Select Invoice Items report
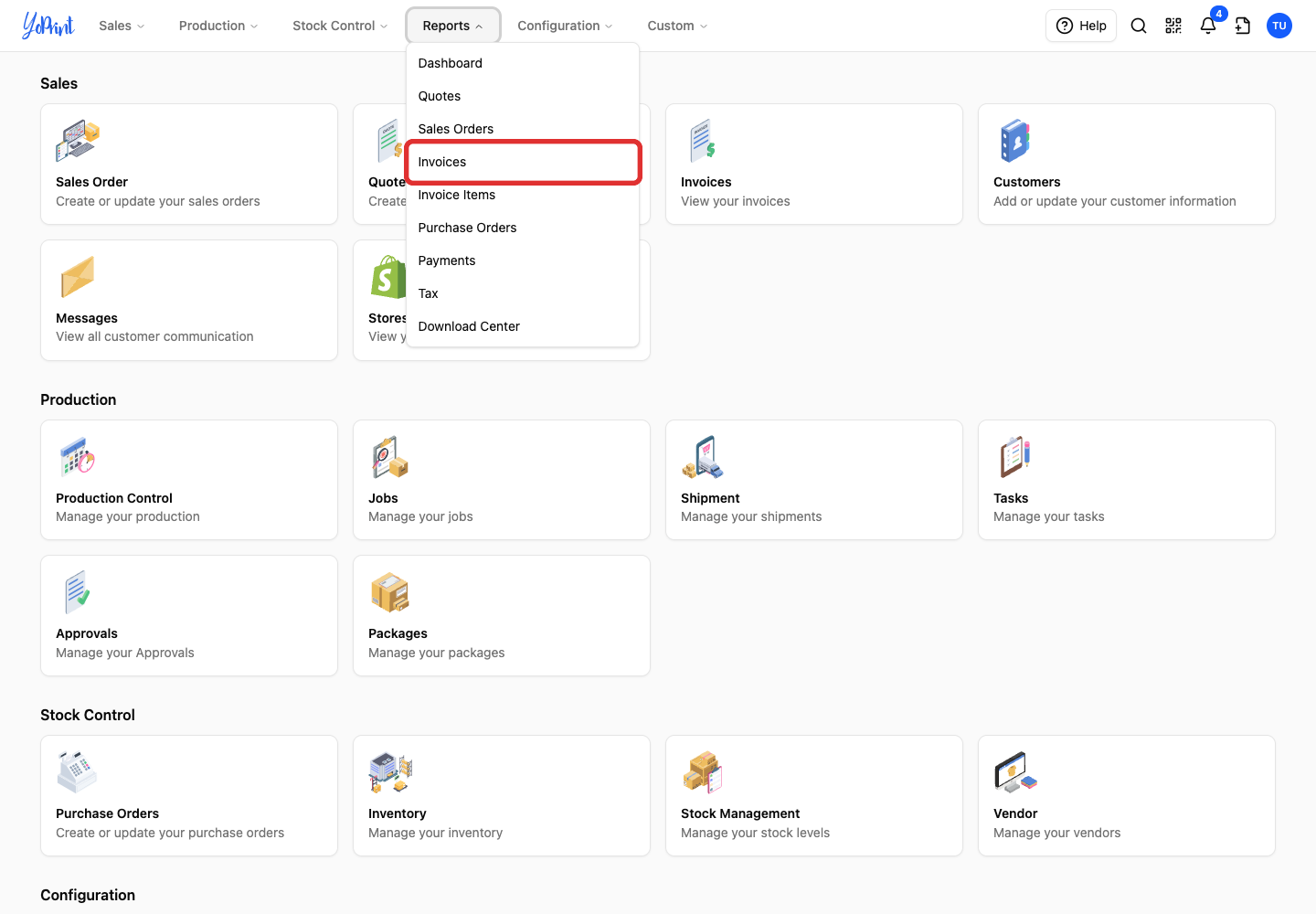Screen dimensions: 1316x914 (x=523, y=195)
